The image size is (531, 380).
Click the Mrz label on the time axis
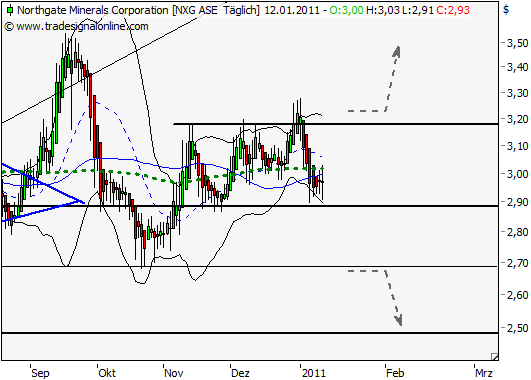pyautogui.click(x=484, y=373)
